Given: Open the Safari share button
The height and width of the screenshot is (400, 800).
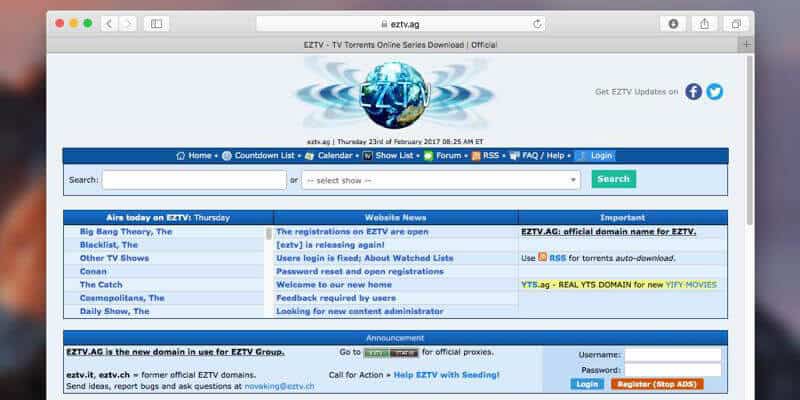Looking at the screenshot, I should pos(705,23).
